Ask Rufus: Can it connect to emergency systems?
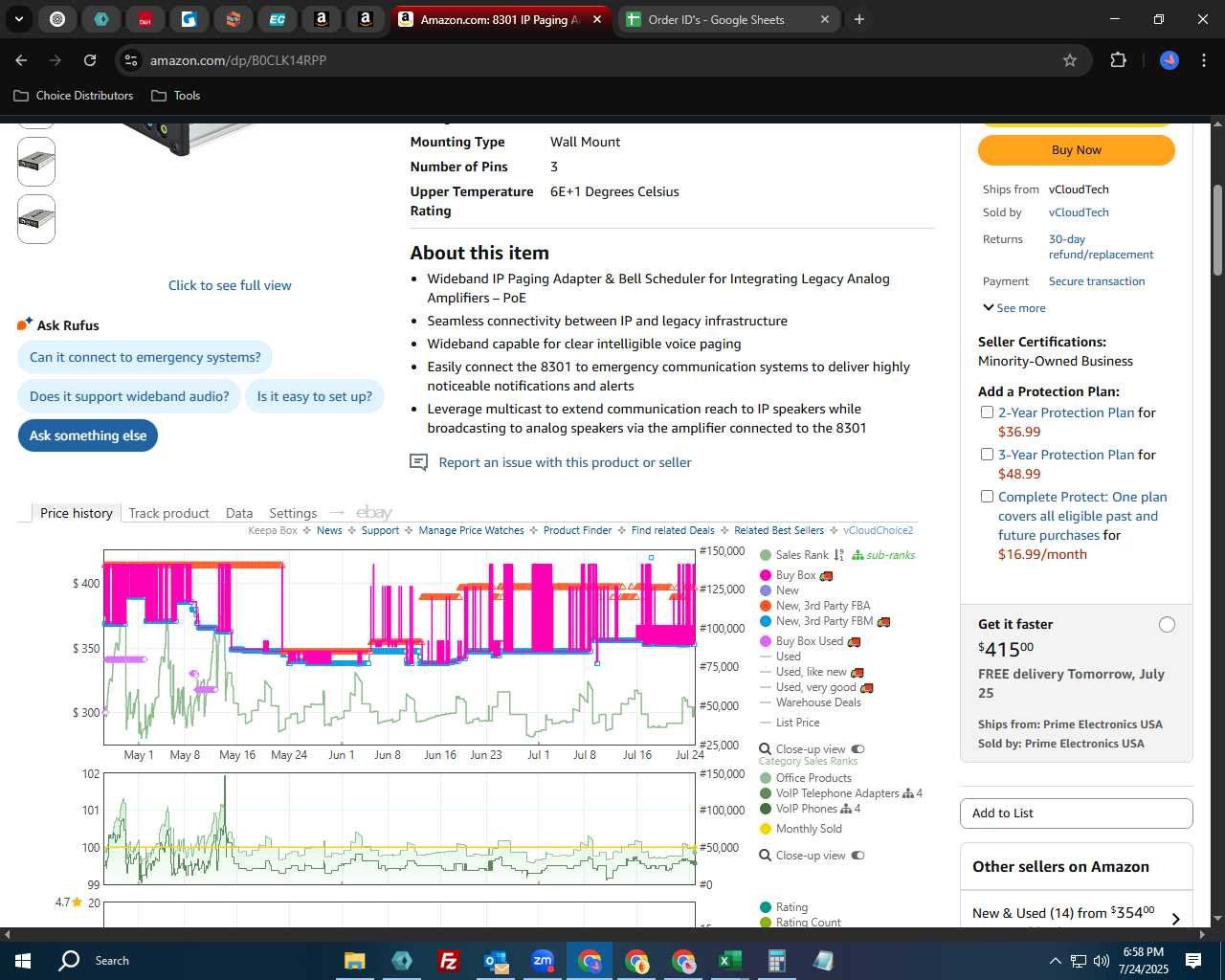The image size is (1225, 980). [145, 357]
